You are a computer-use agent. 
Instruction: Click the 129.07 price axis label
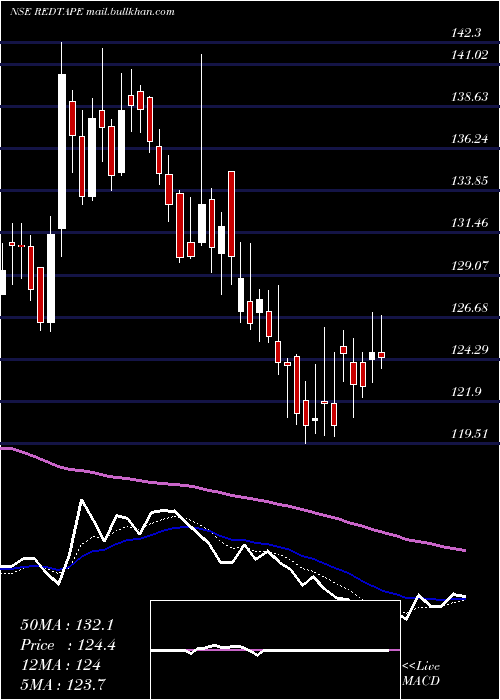(471, 266)
